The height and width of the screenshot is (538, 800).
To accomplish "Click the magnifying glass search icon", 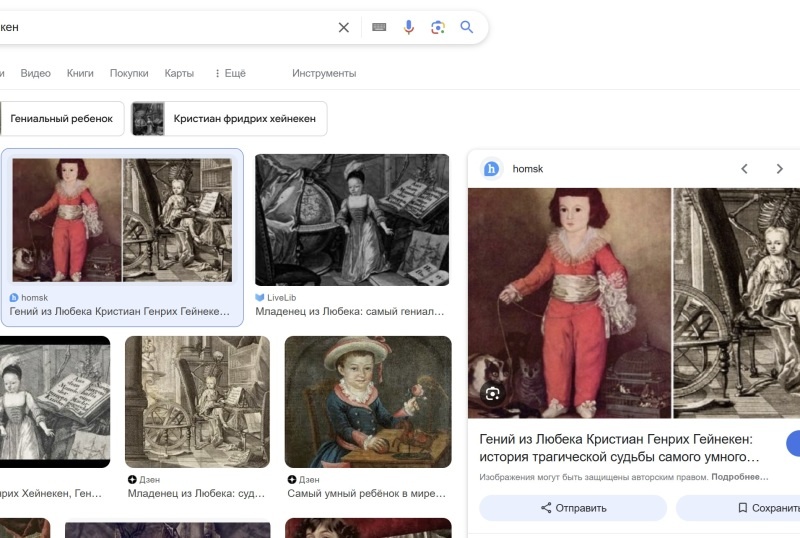I will pos(467,27).
